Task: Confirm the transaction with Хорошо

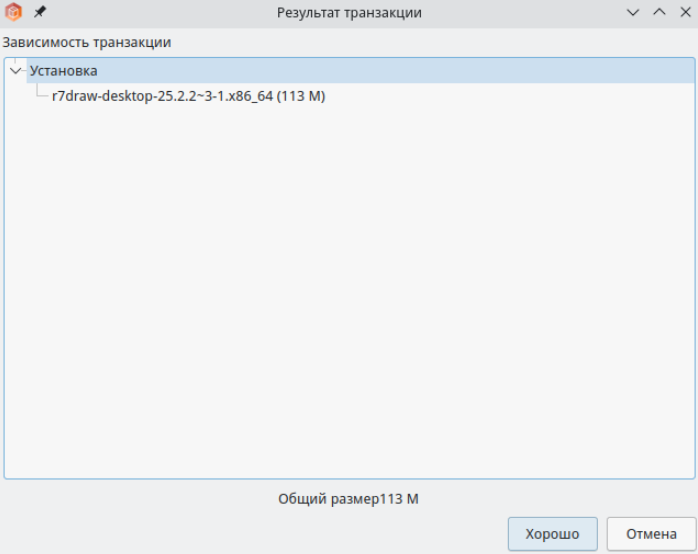Action: point(552,534)
